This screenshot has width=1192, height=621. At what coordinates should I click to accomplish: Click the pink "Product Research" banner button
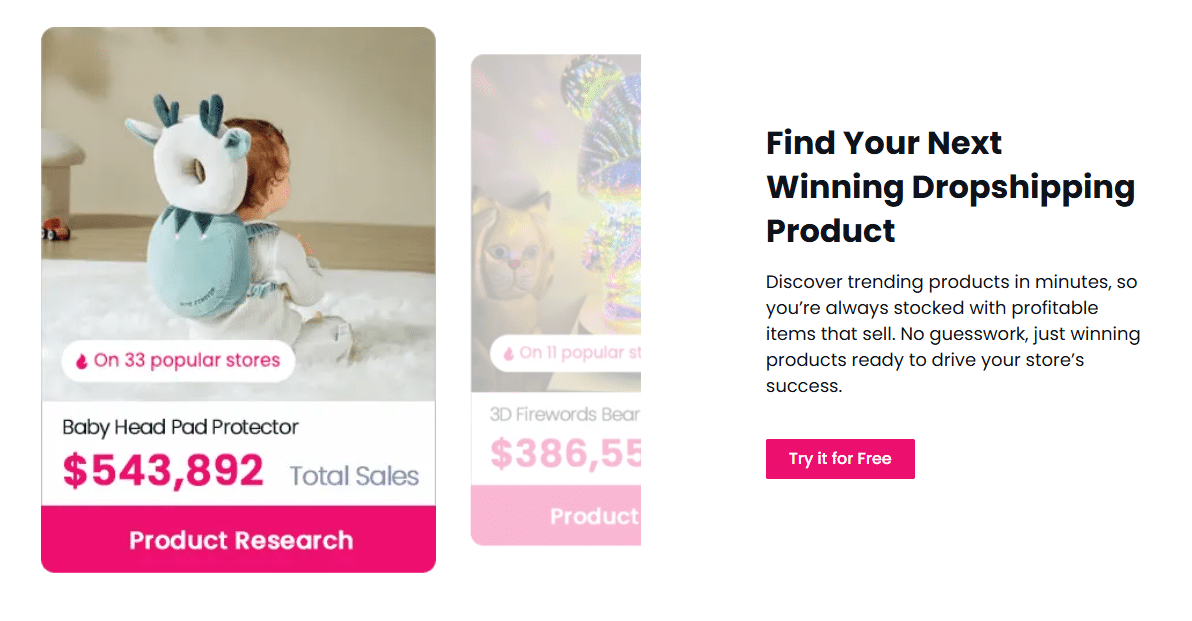[x=240, y=540]
